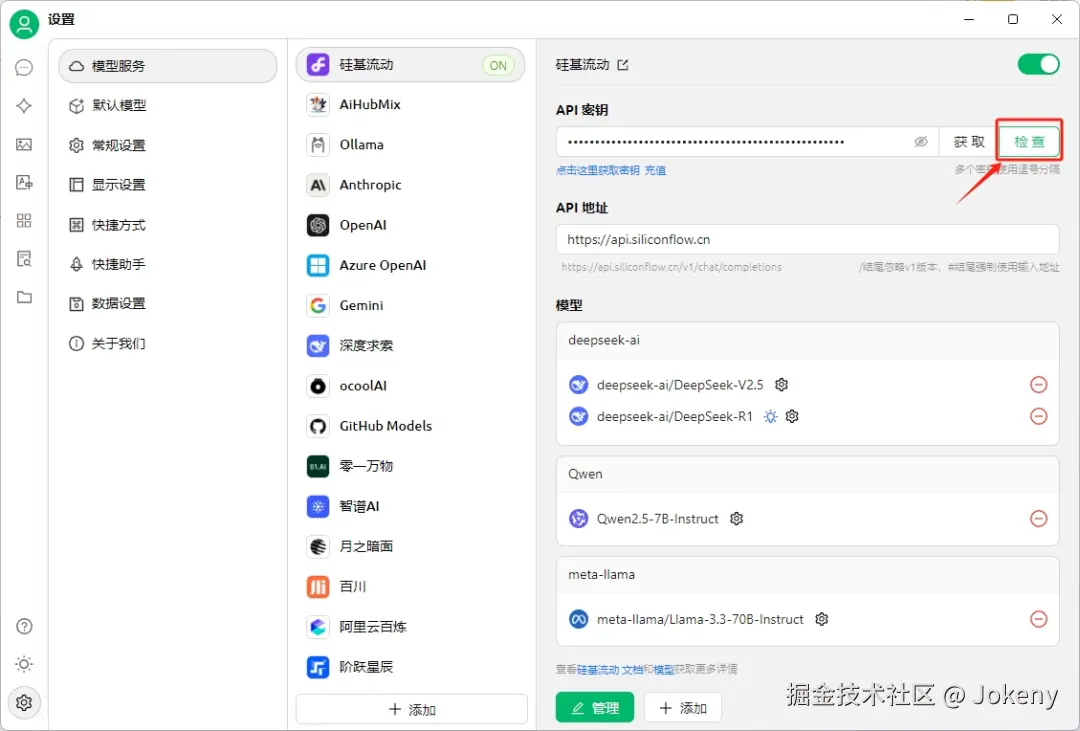Open settings gear for DeepSeek-V2.5
The width and height of the screenshot is (1080, 731).
click(781, 384)
